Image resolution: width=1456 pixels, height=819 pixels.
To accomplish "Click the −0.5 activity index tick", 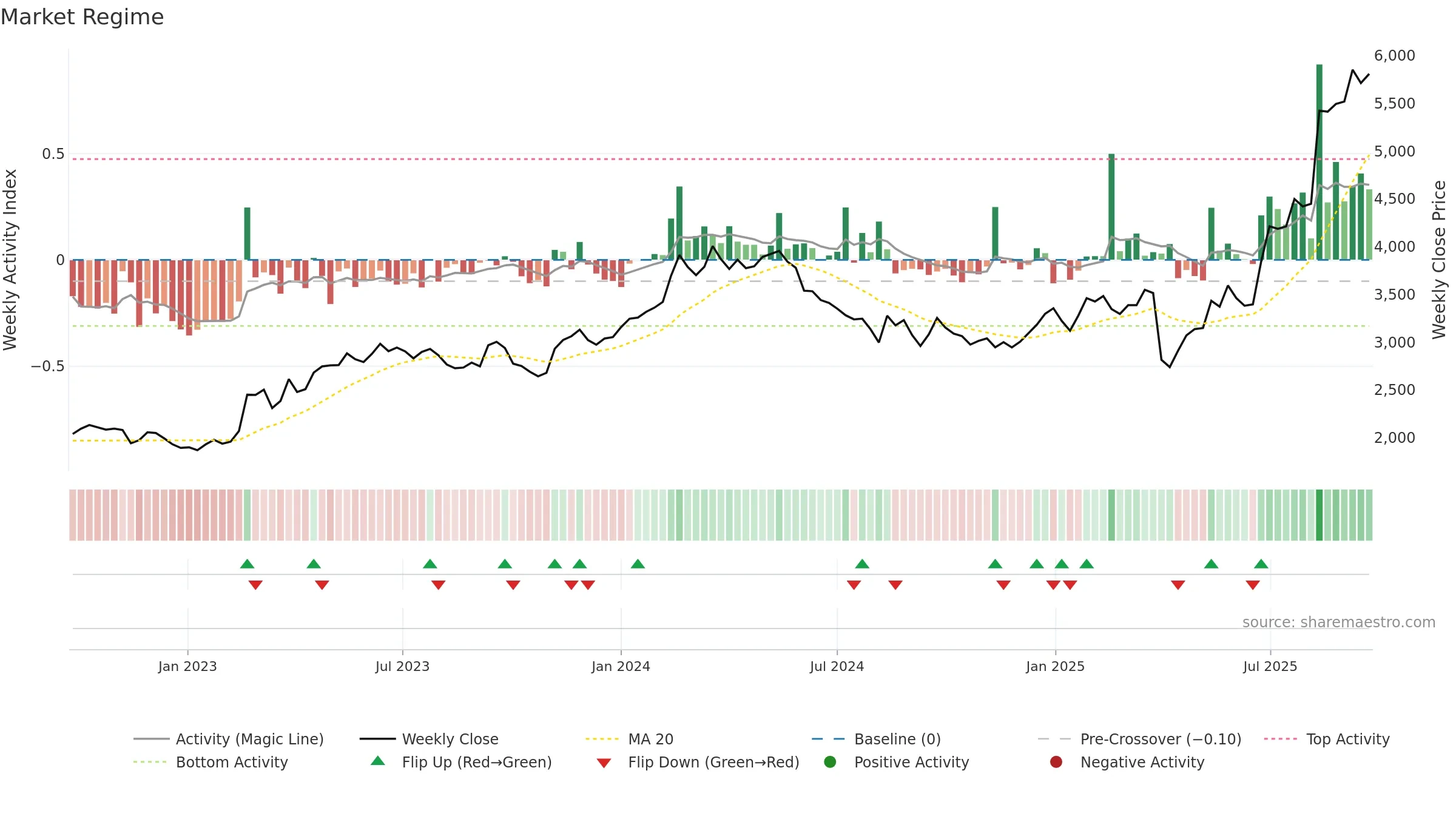I will pyautogui.click(x=47, y=366).
